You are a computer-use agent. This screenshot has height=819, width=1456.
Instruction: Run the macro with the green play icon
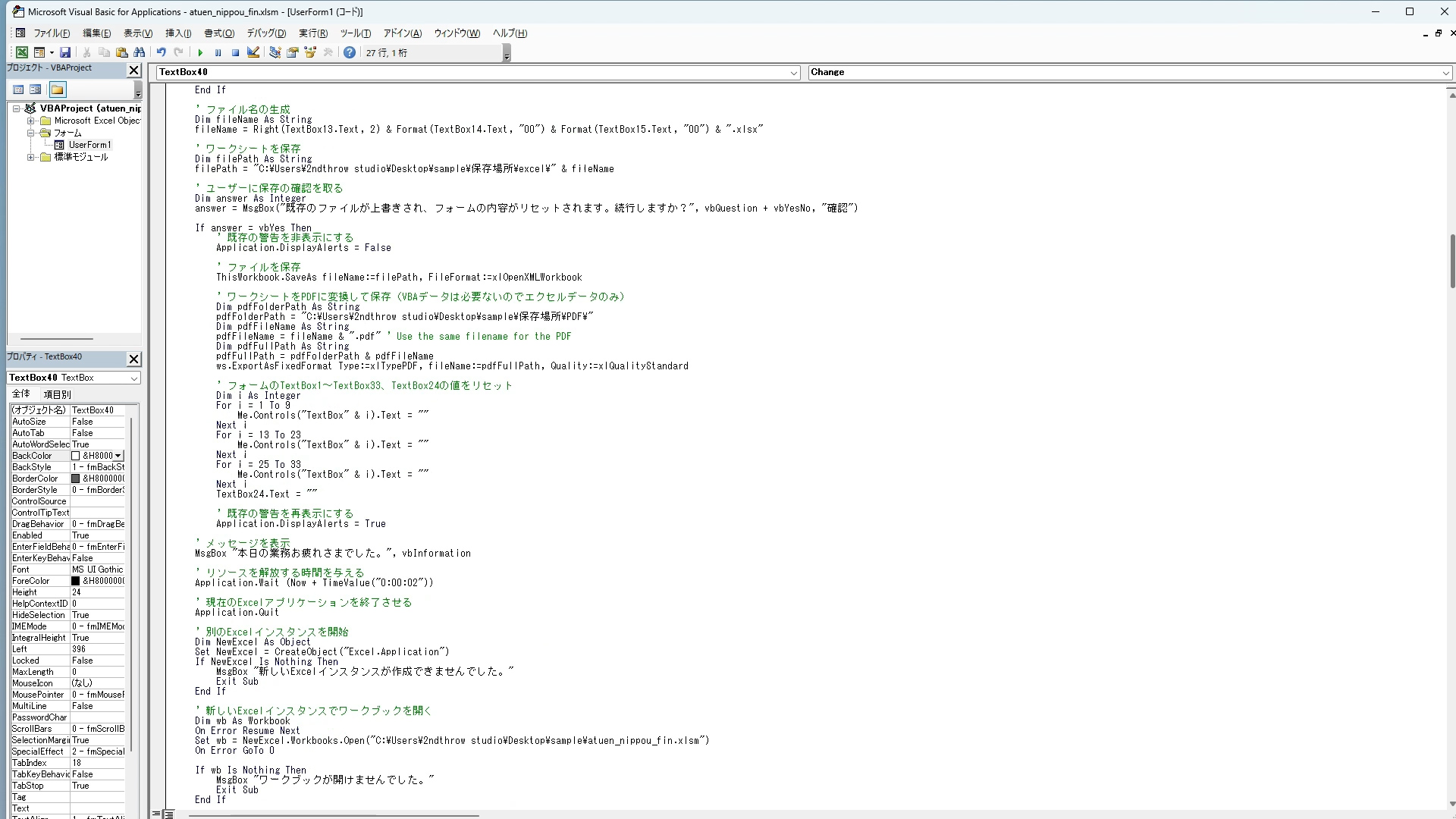coord(200,52)
